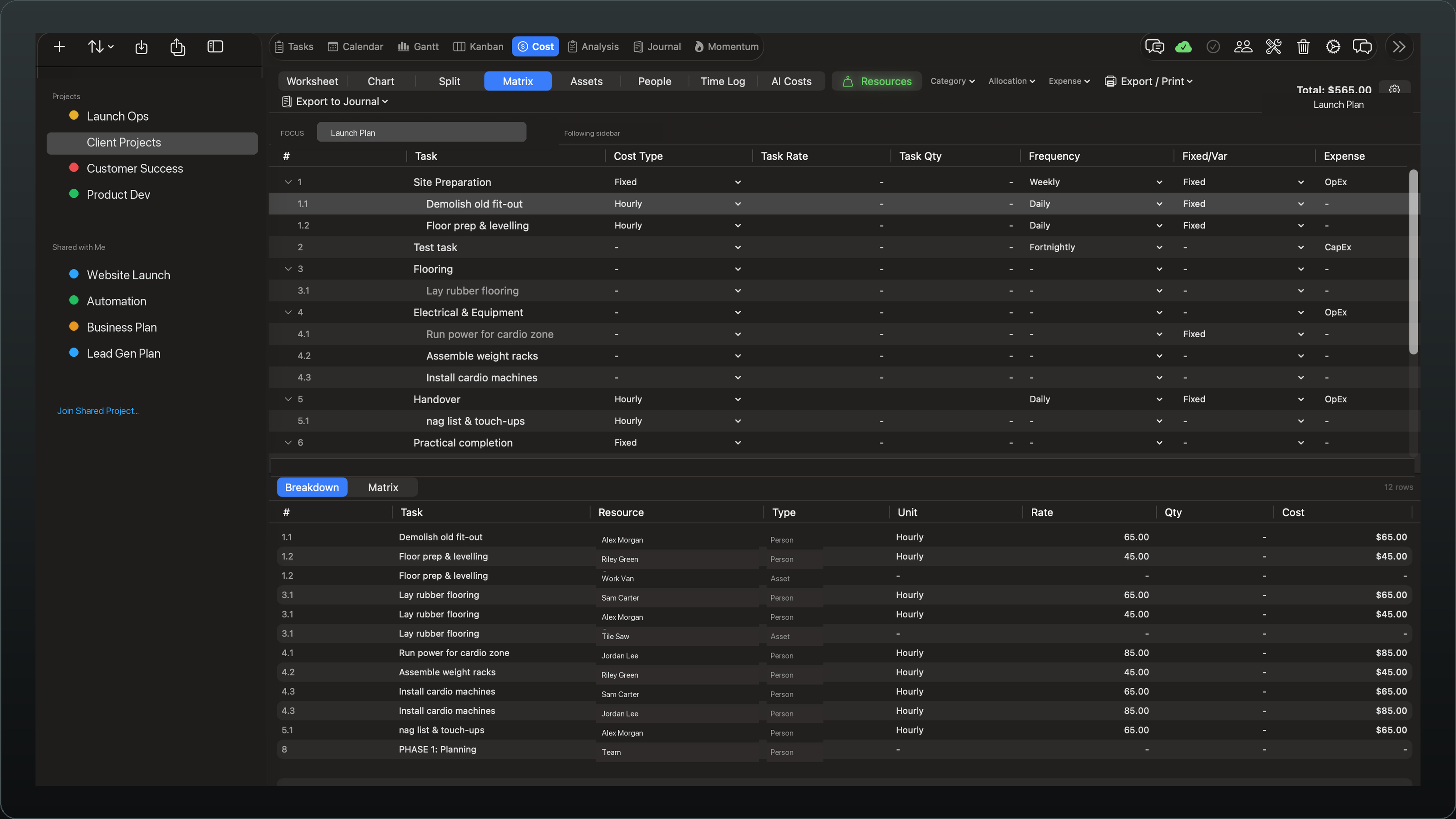Open the sort arrows menu icon

[101, 47]
